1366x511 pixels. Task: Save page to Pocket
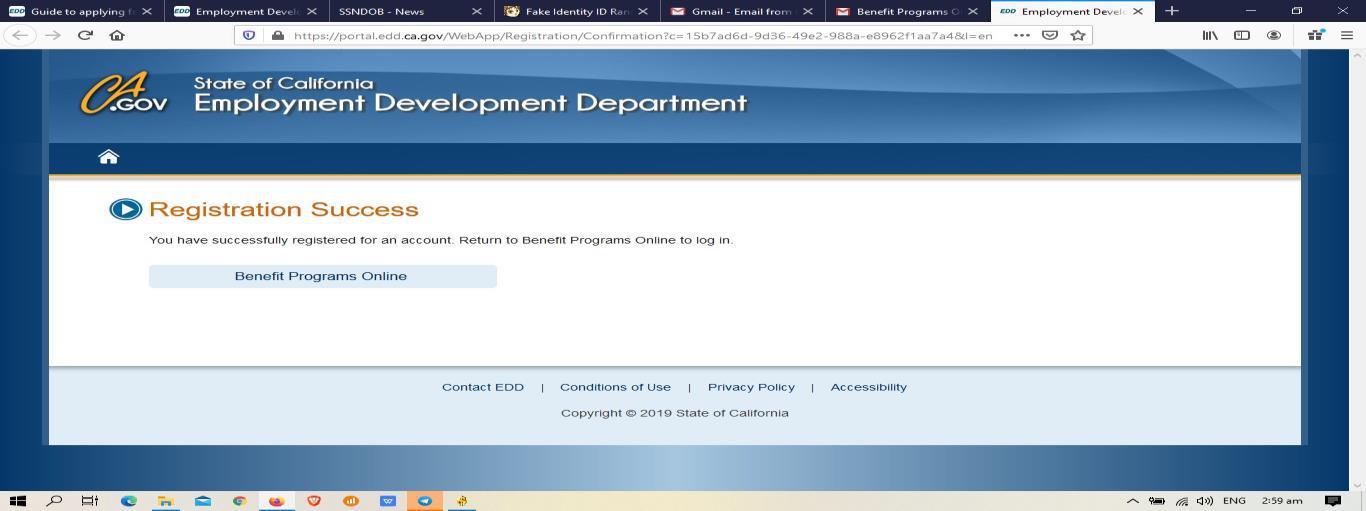click(1049, 35)
